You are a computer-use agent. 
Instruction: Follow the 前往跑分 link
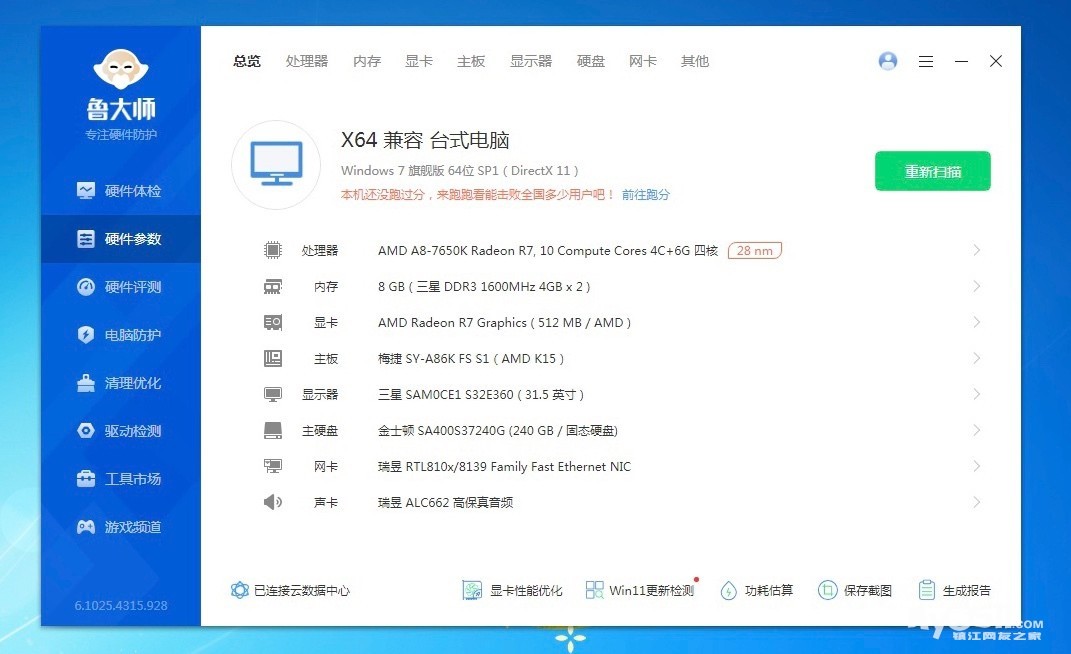coord(646,195)
